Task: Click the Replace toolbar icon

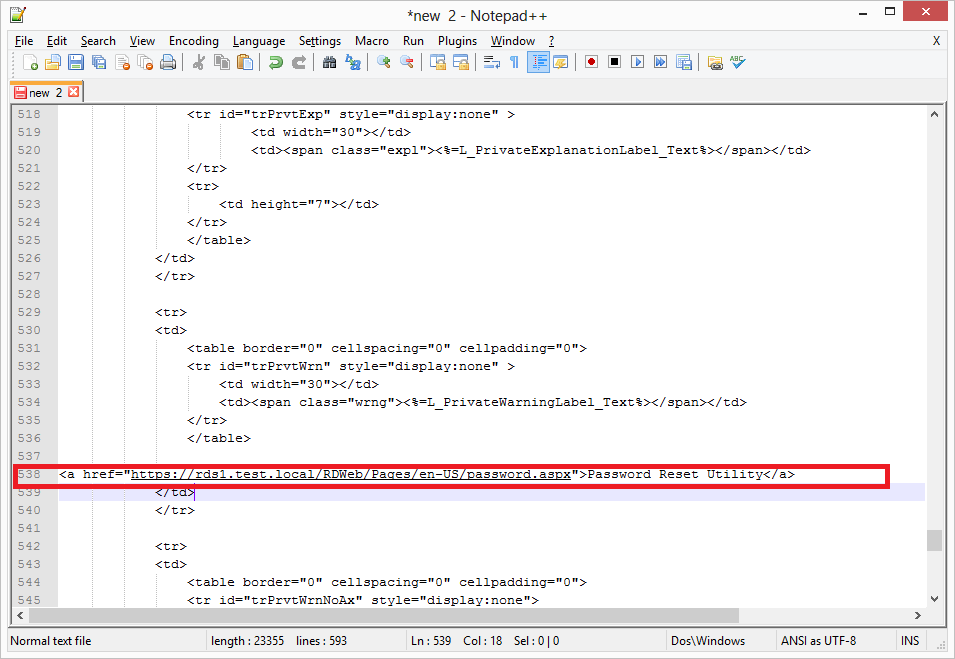Action: coord(353,62)
